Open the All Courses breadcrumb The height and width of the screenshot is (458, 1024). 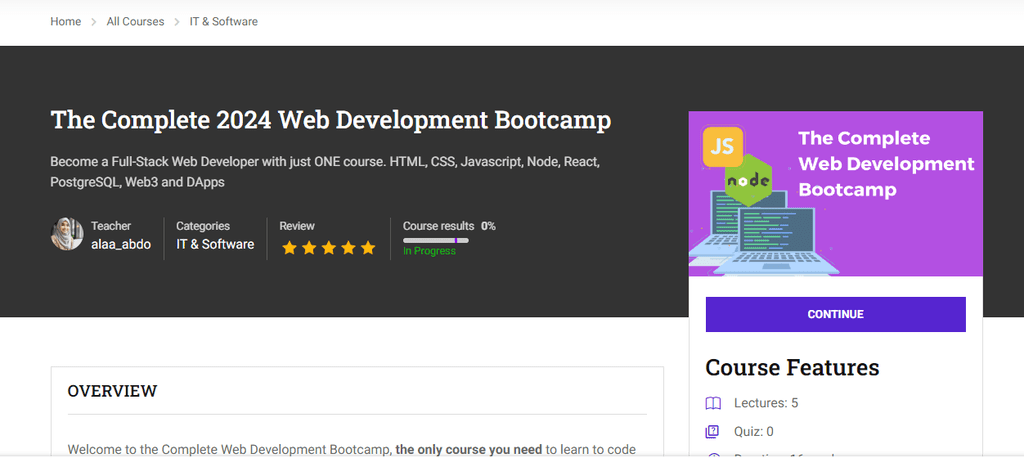coord(135,22)
